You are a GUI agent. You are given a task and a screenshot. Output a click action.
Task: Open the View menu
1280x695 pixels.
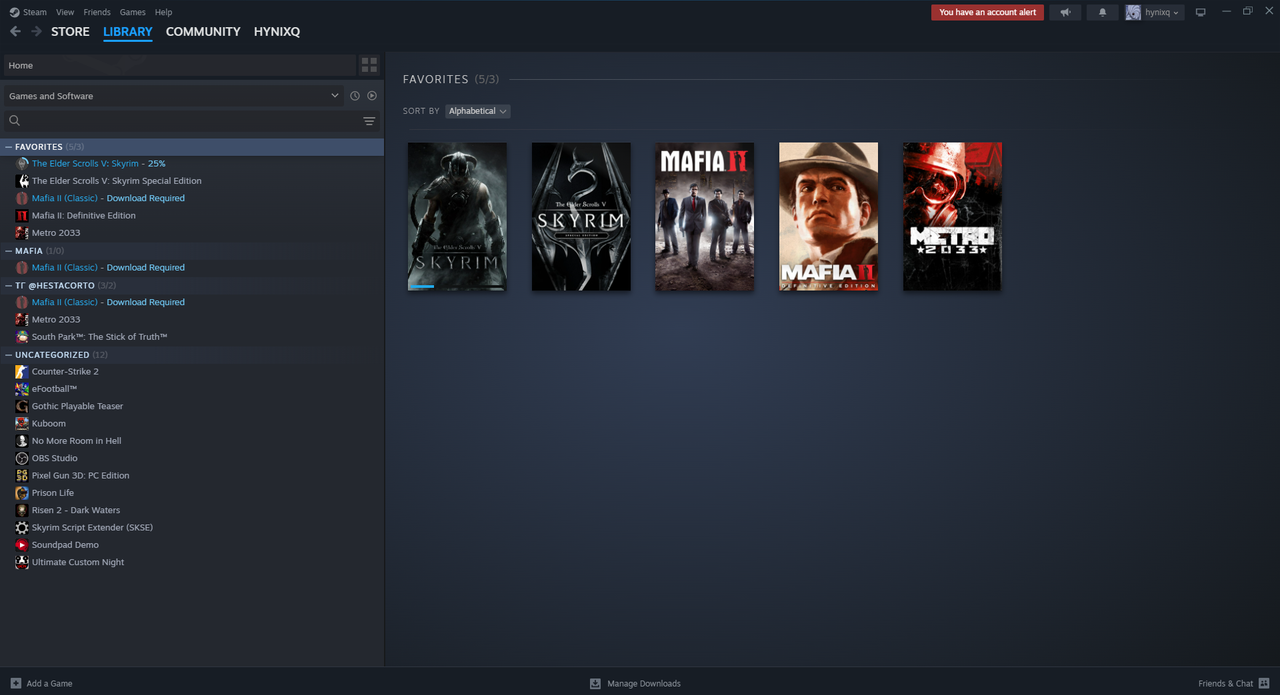point(65,12)
